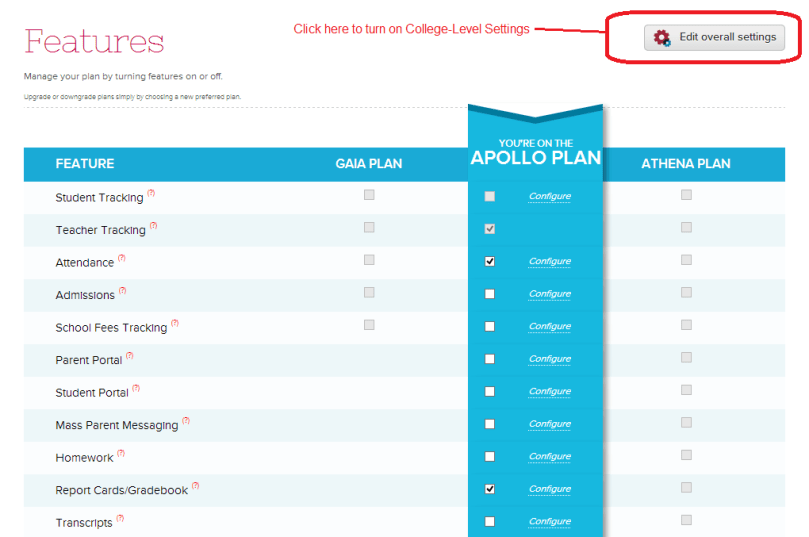Click the FEATURE column header
Image resolution: width=809 pixels, height=537 pixels.
[x=85, y=164]
